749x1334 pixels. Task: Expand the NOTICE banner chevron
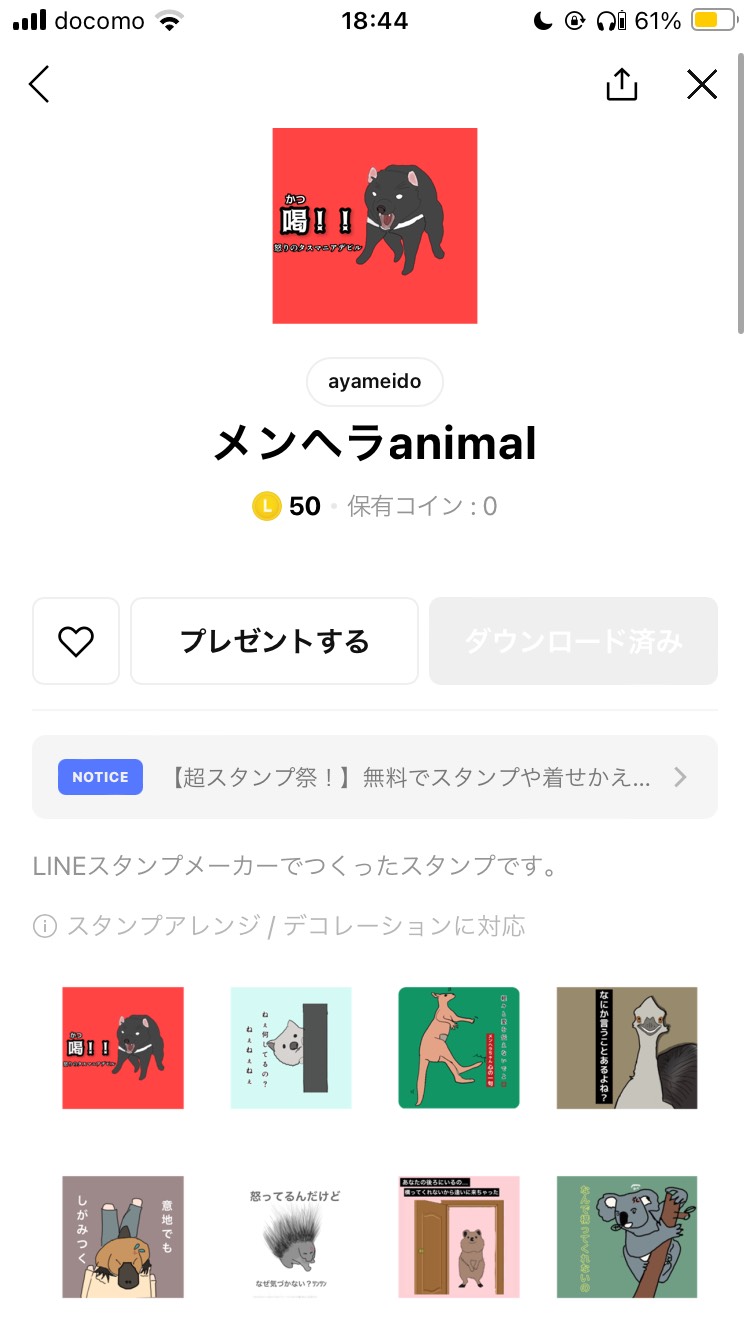[680, 777]
